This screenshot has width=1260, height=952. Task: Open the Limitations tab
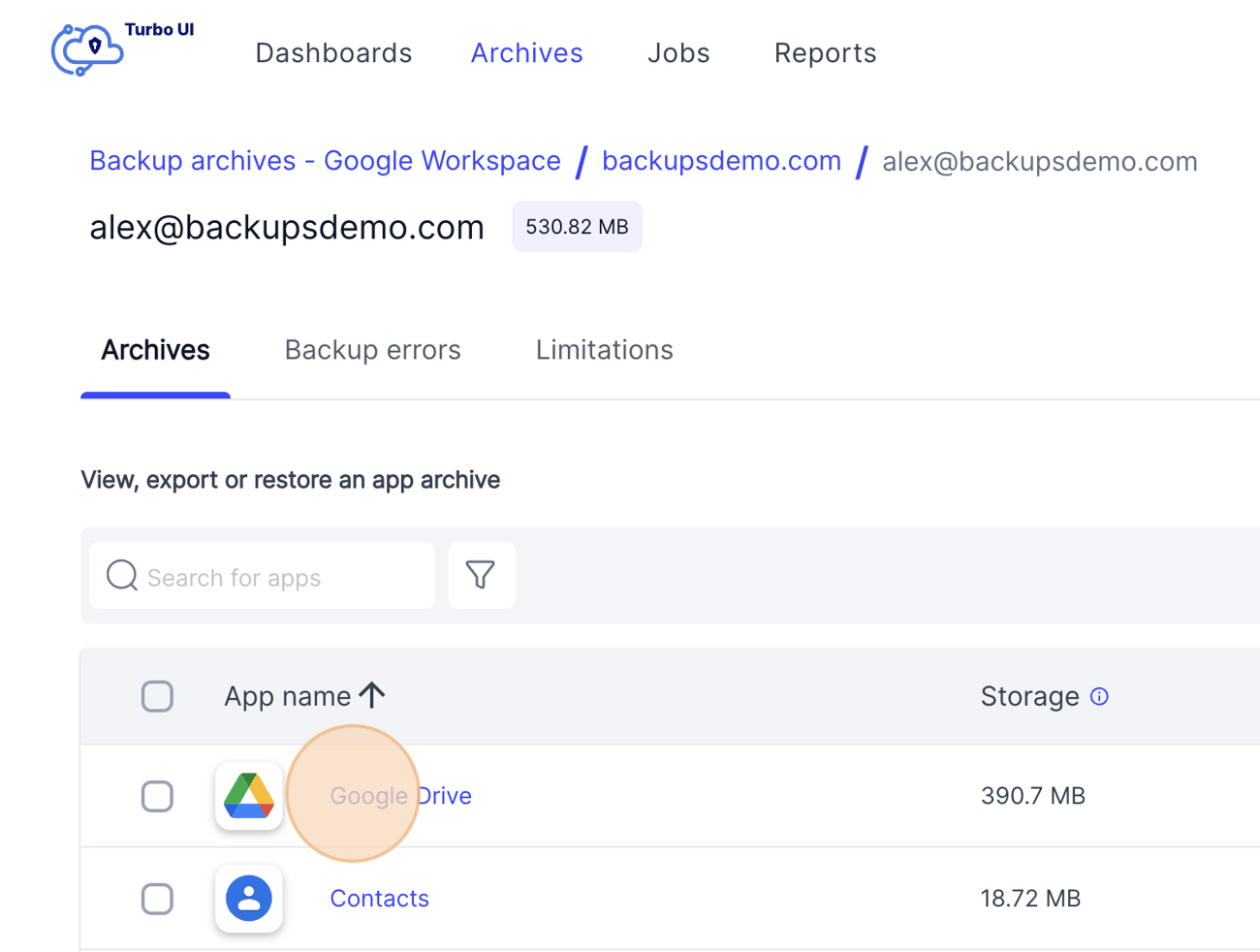[604, 349]
